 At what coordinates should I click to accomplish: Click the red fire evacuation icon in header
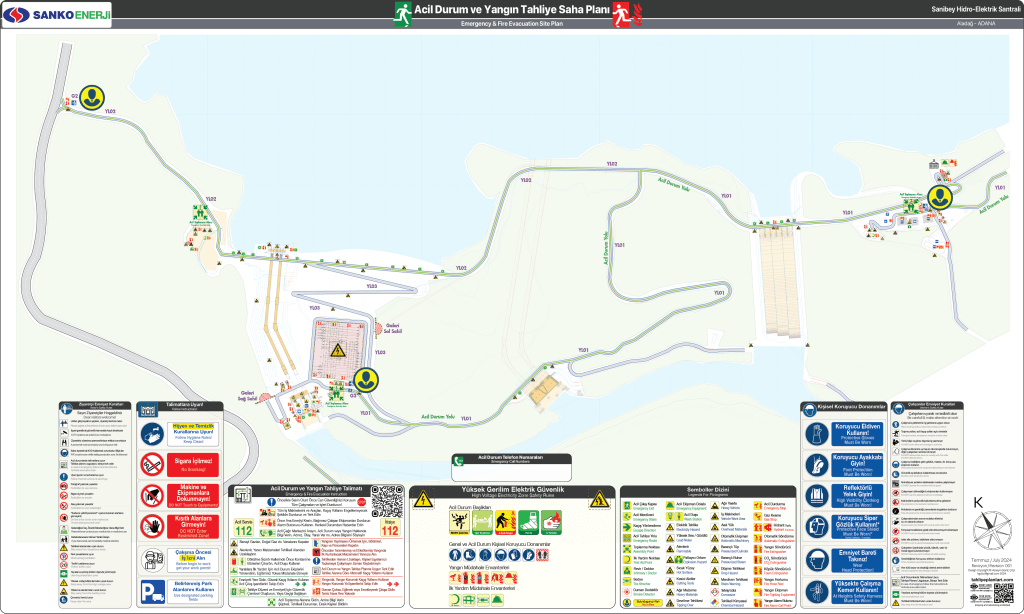(x=622, y=12)
